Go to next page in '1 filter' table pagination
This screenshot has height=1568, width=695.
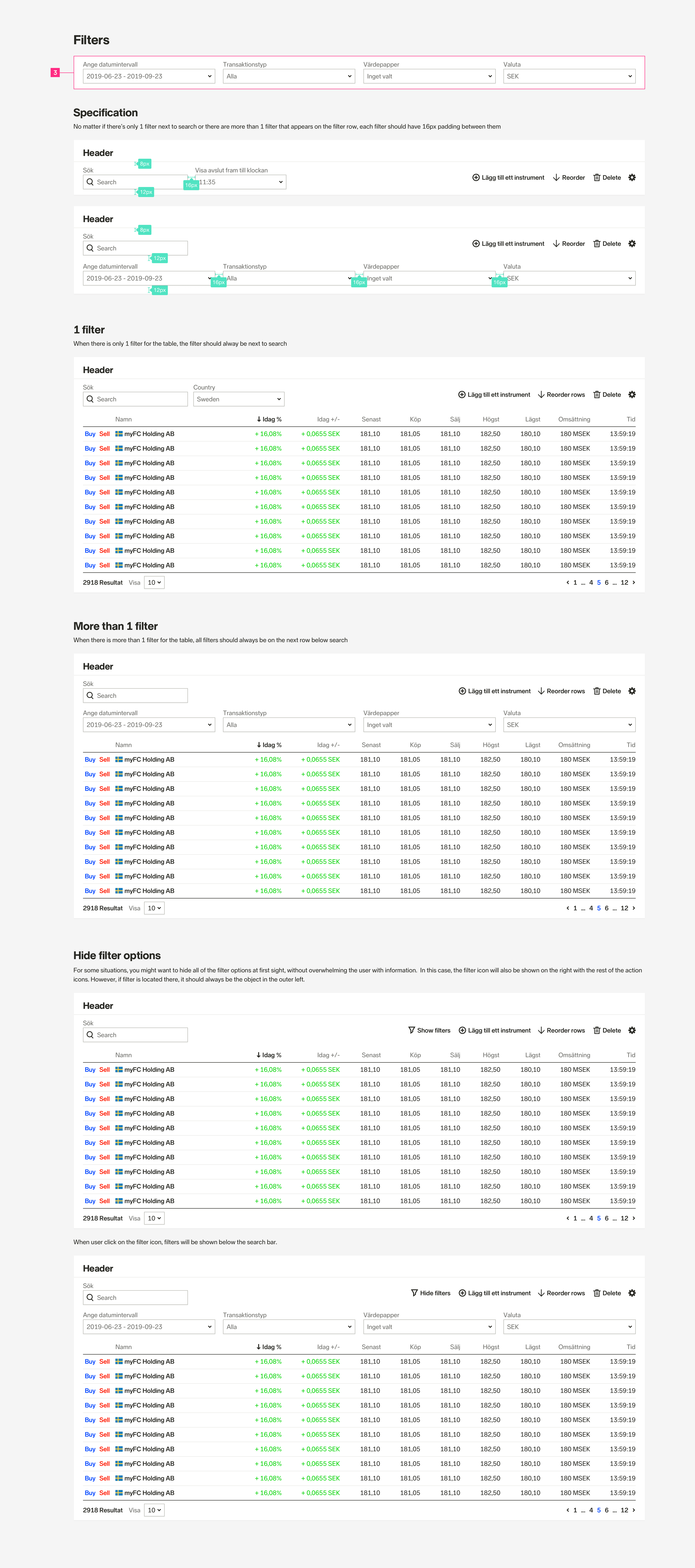tap(633, 582)
